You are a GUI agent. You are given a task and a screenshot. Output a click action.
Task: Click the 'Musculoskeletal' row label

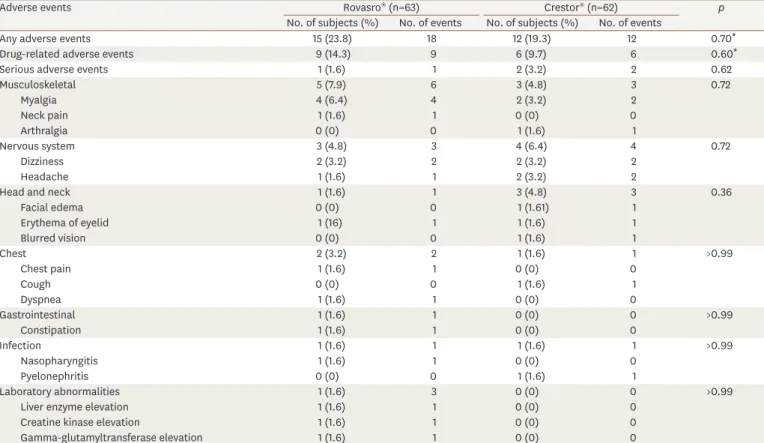tap(38, 85)
